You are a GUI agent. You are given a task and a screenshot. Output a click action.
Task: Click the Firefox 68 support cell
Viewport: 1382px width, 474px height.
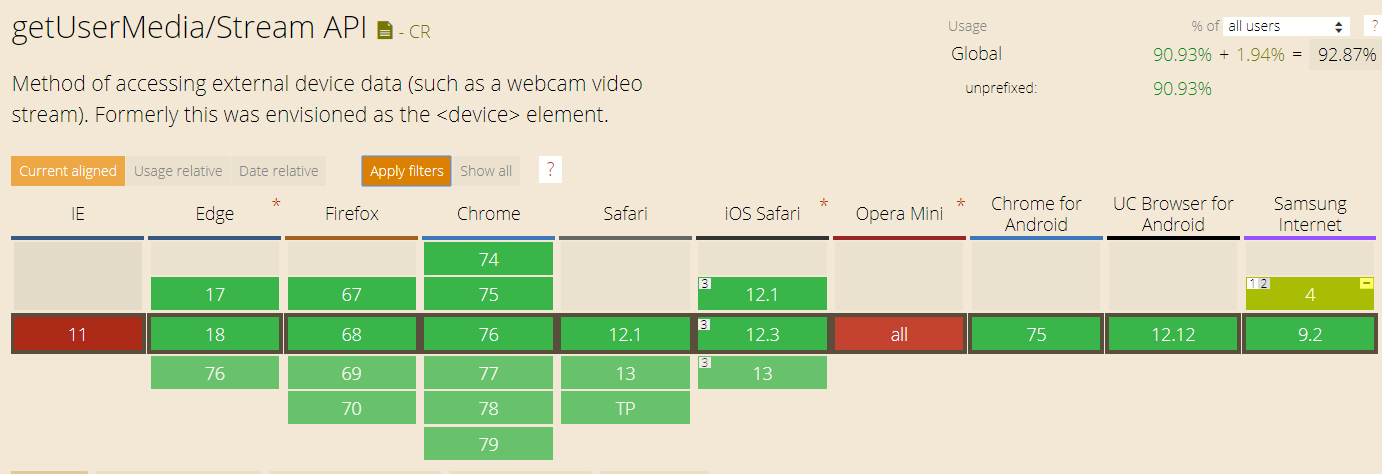[352, 334]
